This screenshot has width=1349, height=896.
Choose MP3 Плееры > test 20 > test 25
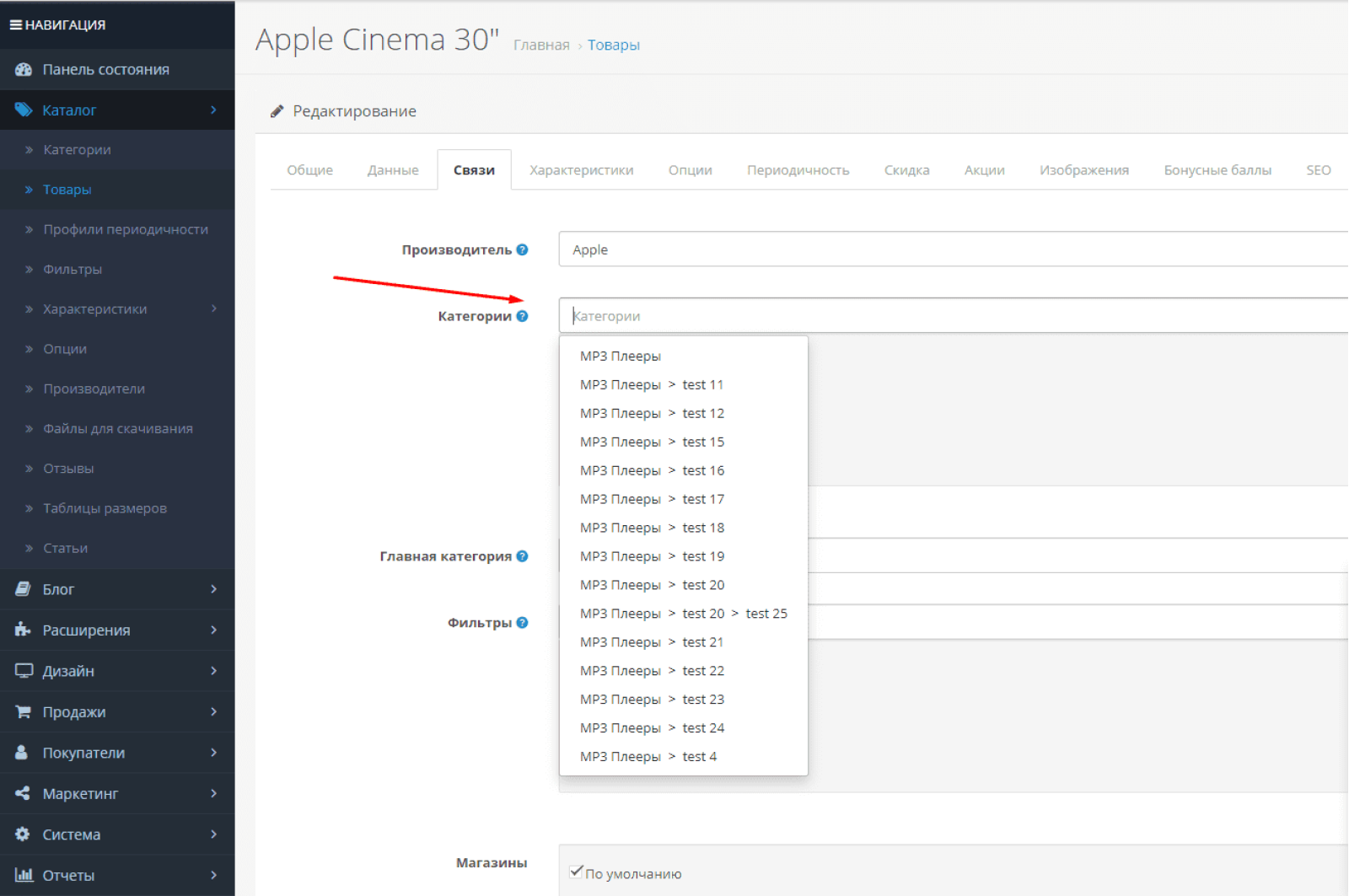(x=683, y=614)
